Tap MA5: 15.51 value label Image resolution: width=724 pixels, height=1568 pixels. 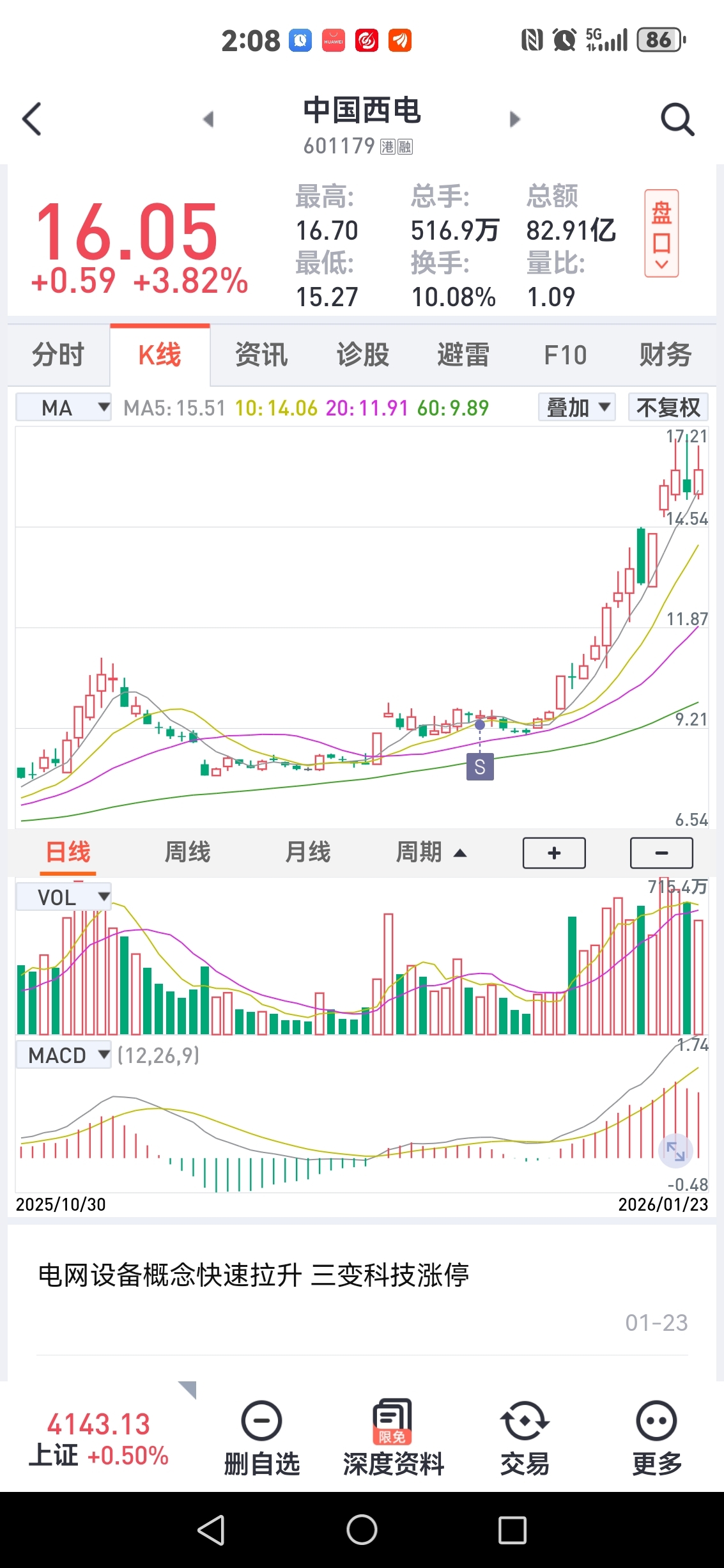(x=174, y=408)
